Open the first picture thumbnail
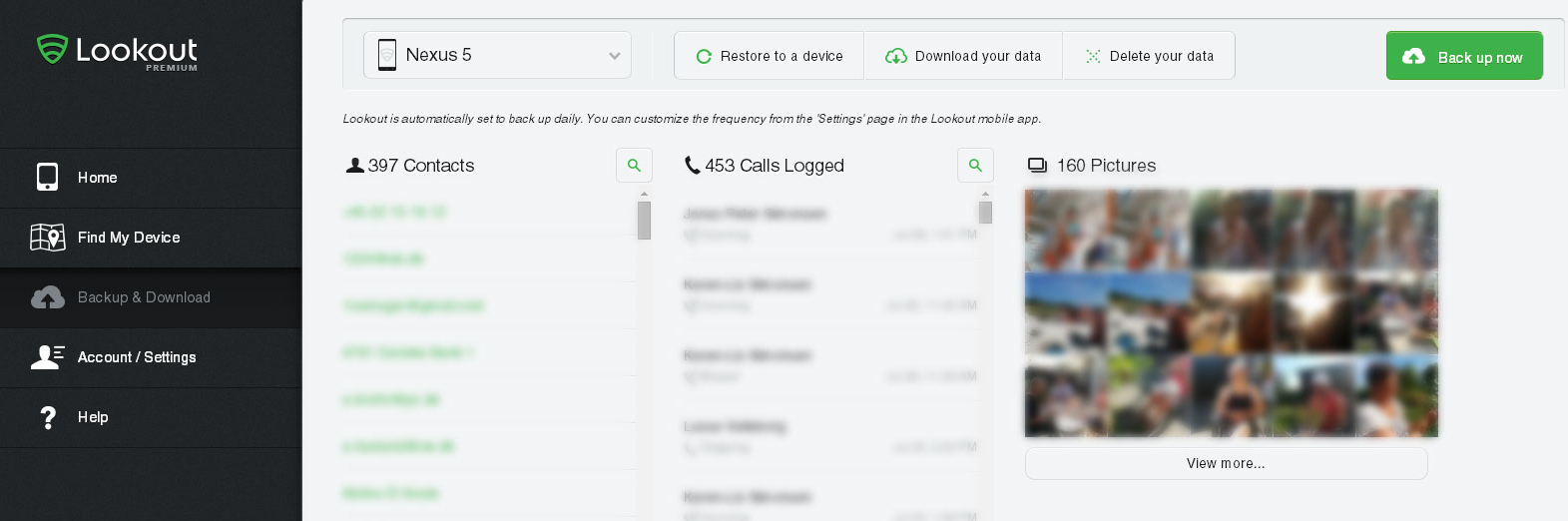Image resolution: width=1568 pixels, height=521 pixels. pyautogui.click(x=1066, y=231)
